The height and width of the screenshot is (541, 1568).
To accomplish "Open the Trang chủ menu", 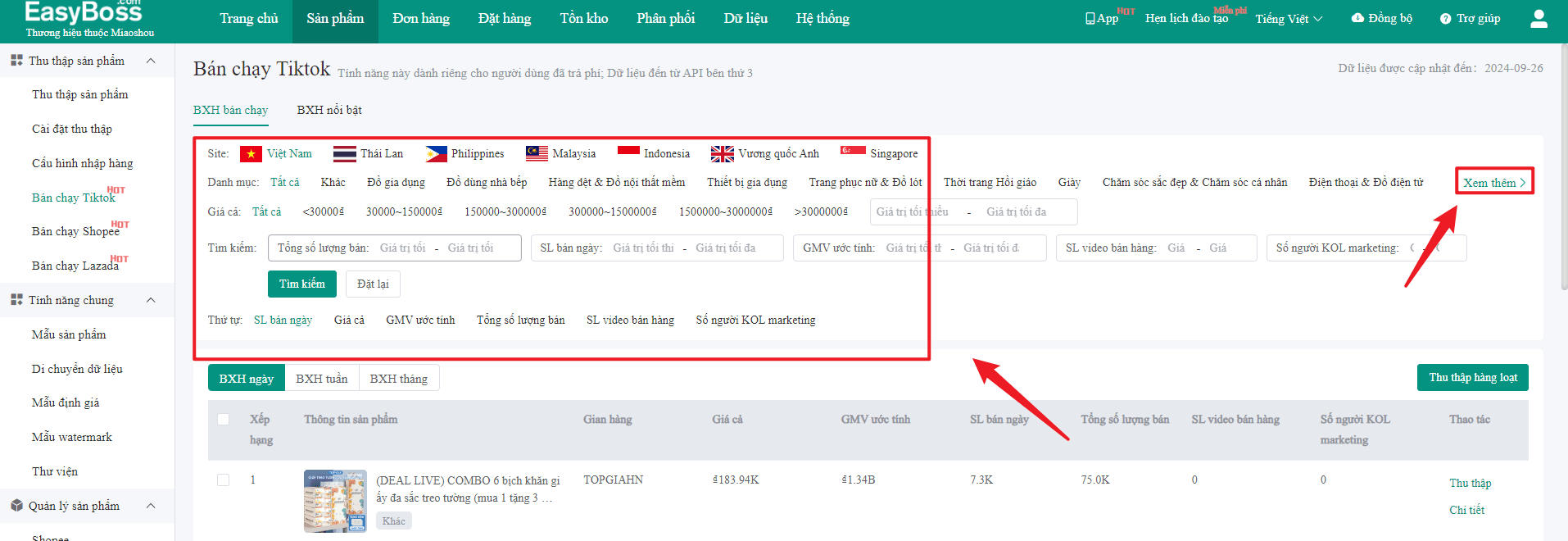I will [x=249, y=19].
